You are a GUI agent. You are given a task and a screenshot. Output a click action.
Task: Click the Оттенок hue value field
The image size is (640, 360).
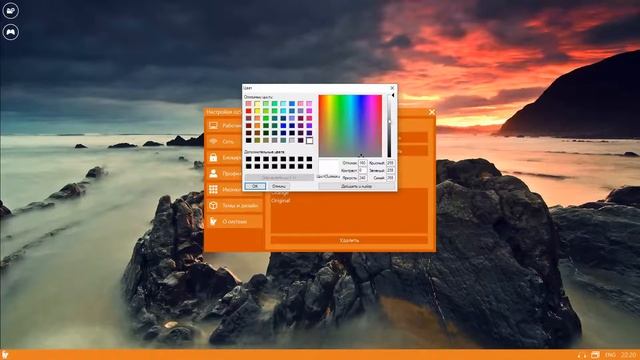coord(362,163)
